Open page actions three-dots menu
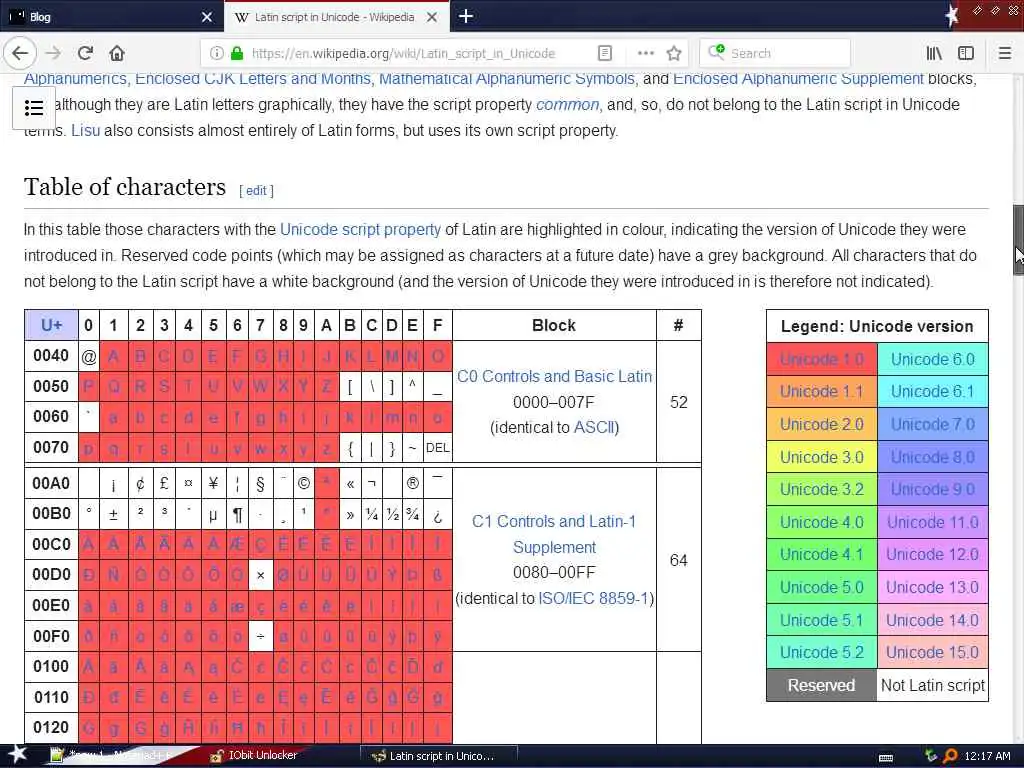1024x768 pixels. click(x=645, y=53)
